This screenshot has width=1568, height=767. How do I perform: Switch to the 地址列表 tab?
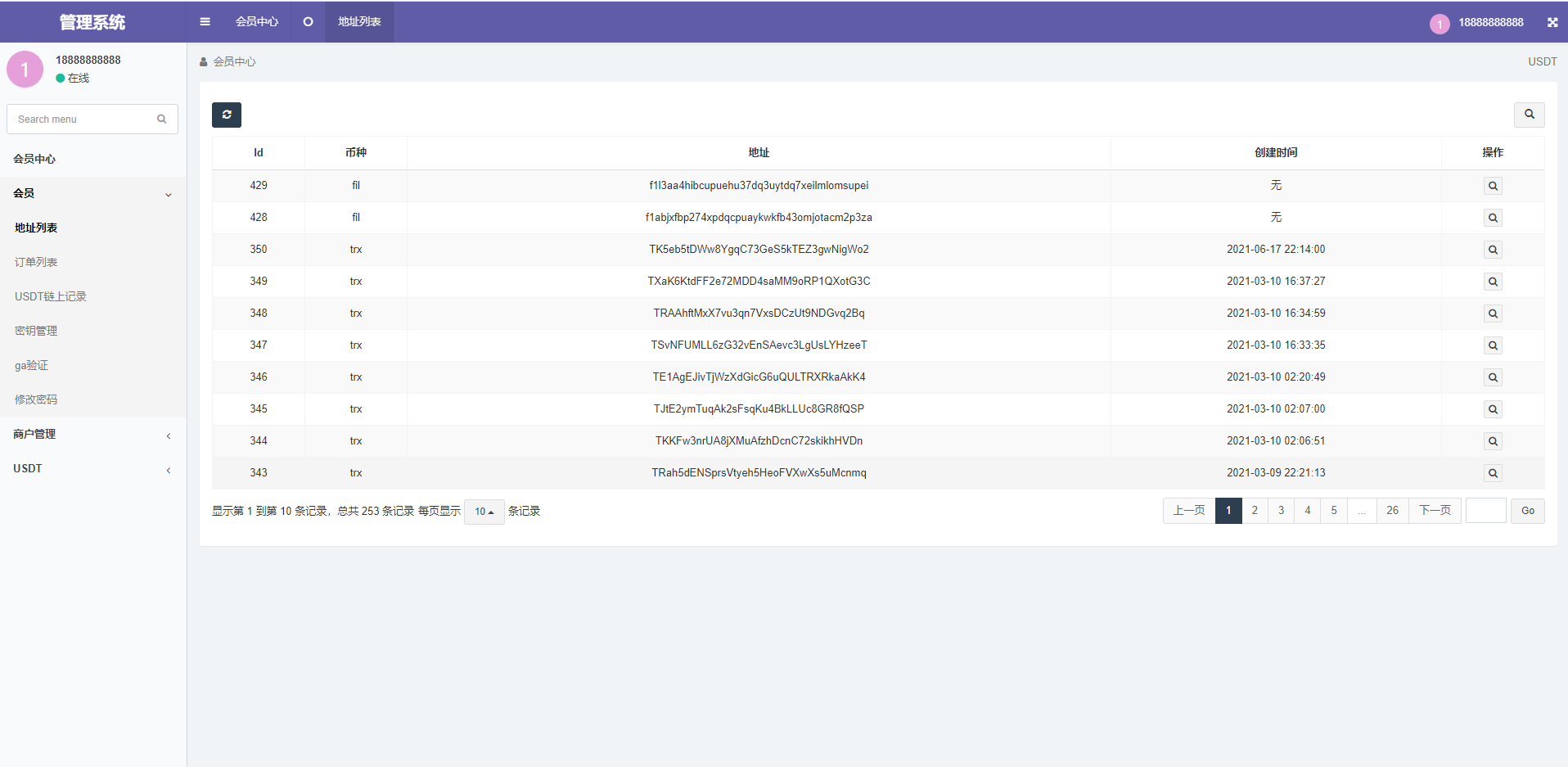tap(359, 22)
